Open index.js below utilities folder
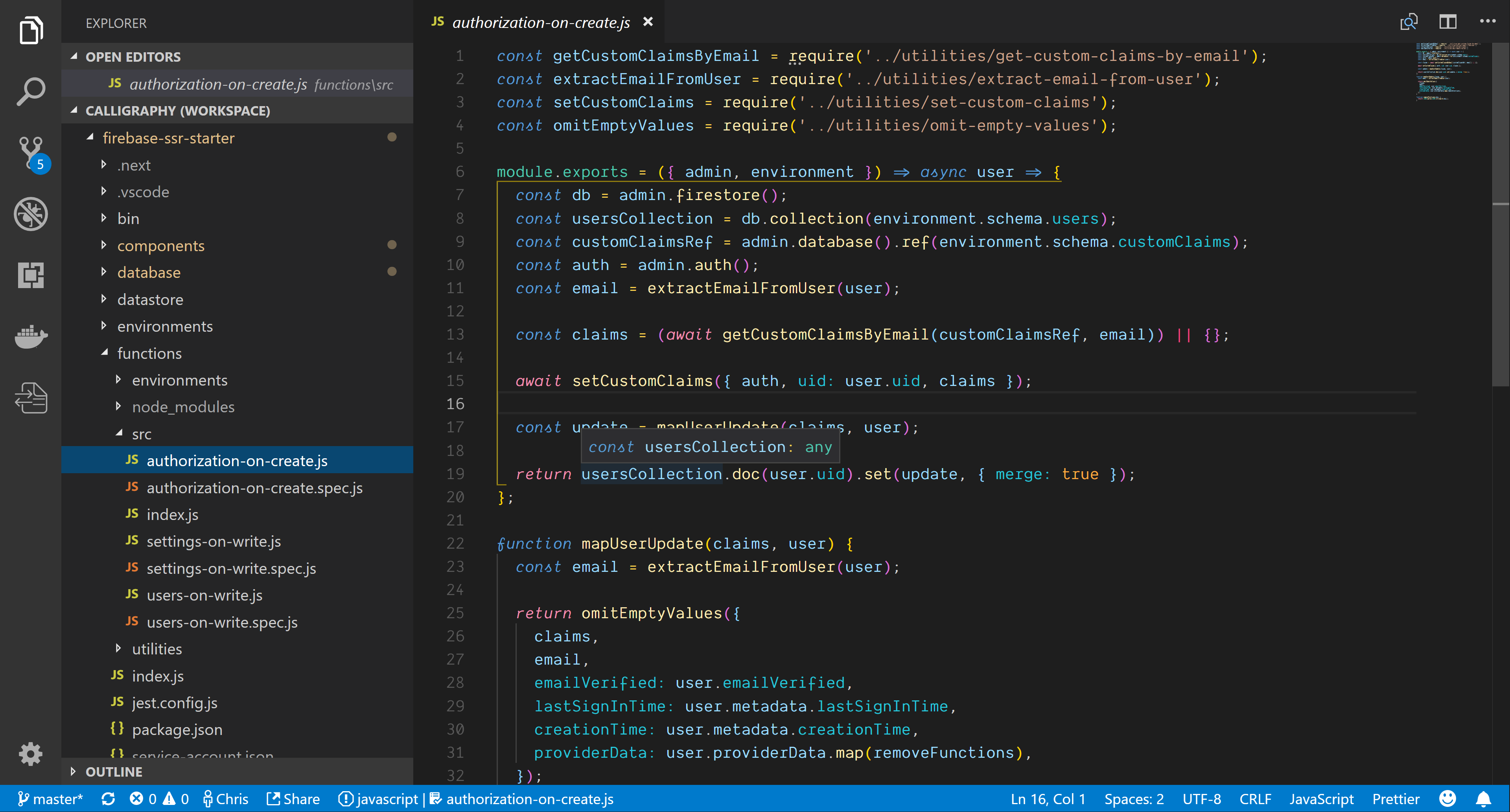Viewport: 1510px width, 812px height. click(x=237, y=676)
